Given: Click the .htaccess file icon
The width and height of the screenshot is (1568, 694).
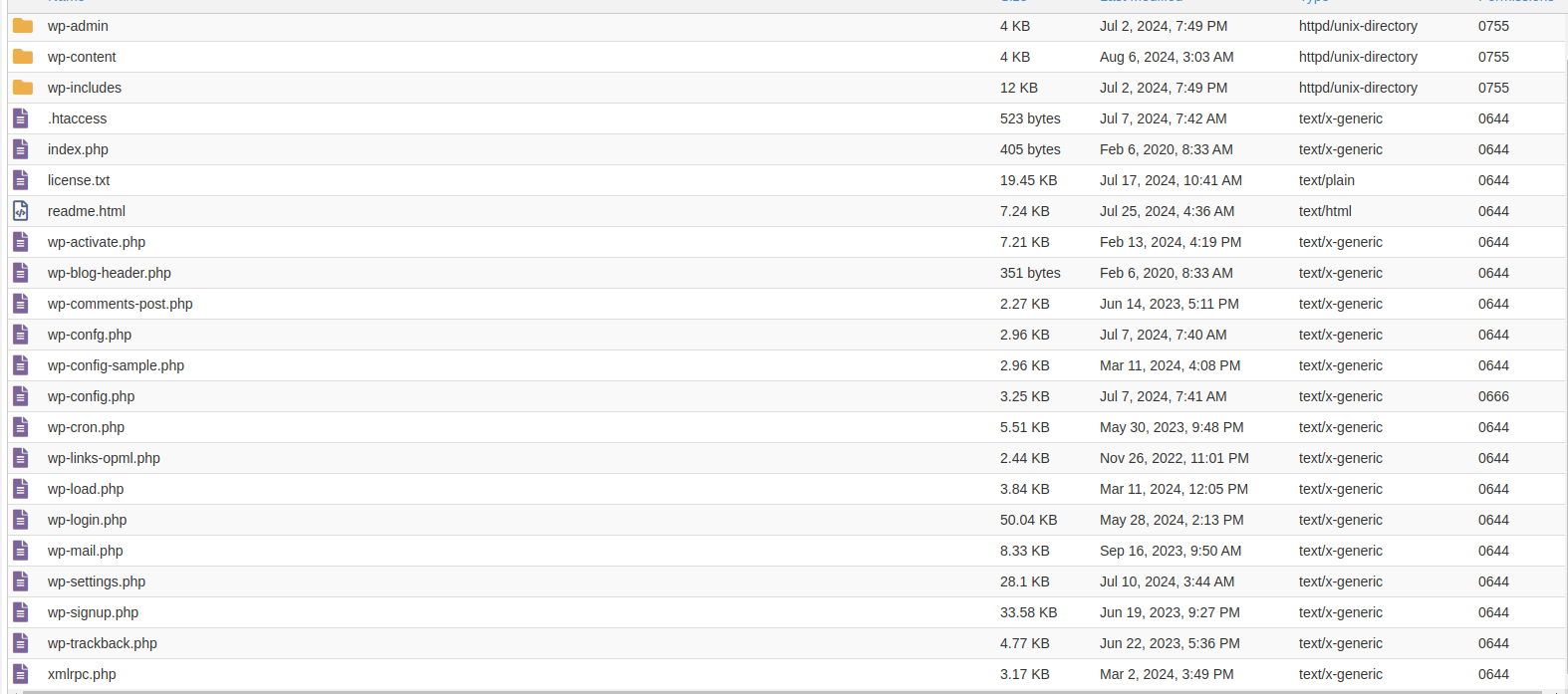Looking at the screenshot, I should coord(21,118).
